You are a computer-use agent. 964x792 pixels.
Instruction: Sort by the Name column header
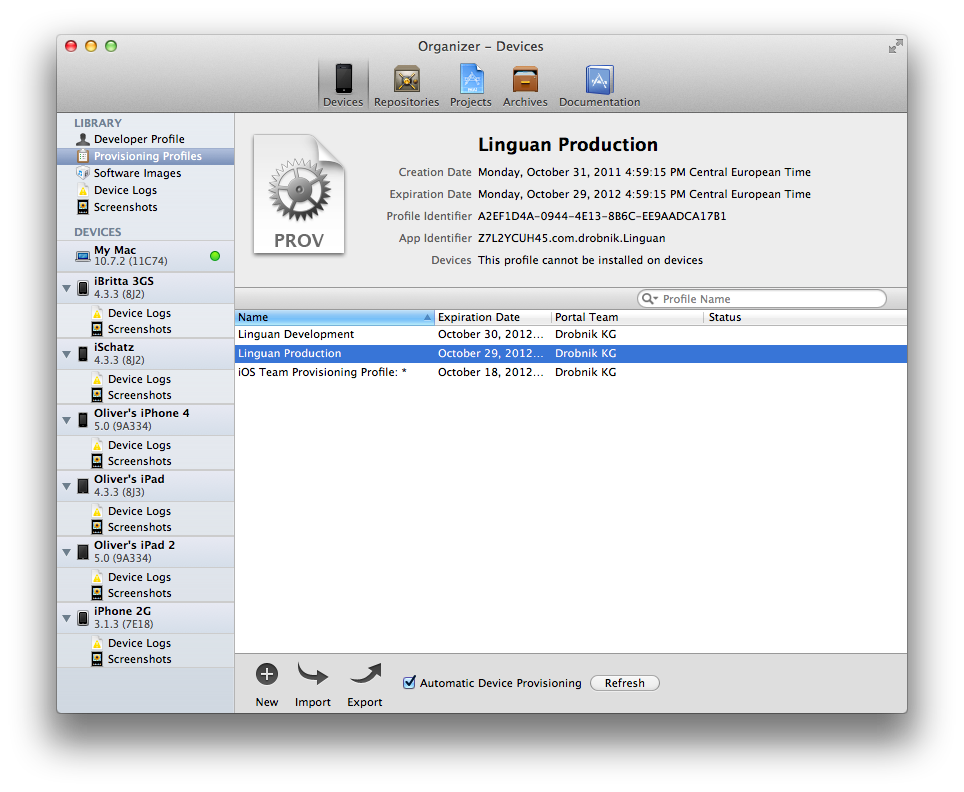click(x=334, y=317)
